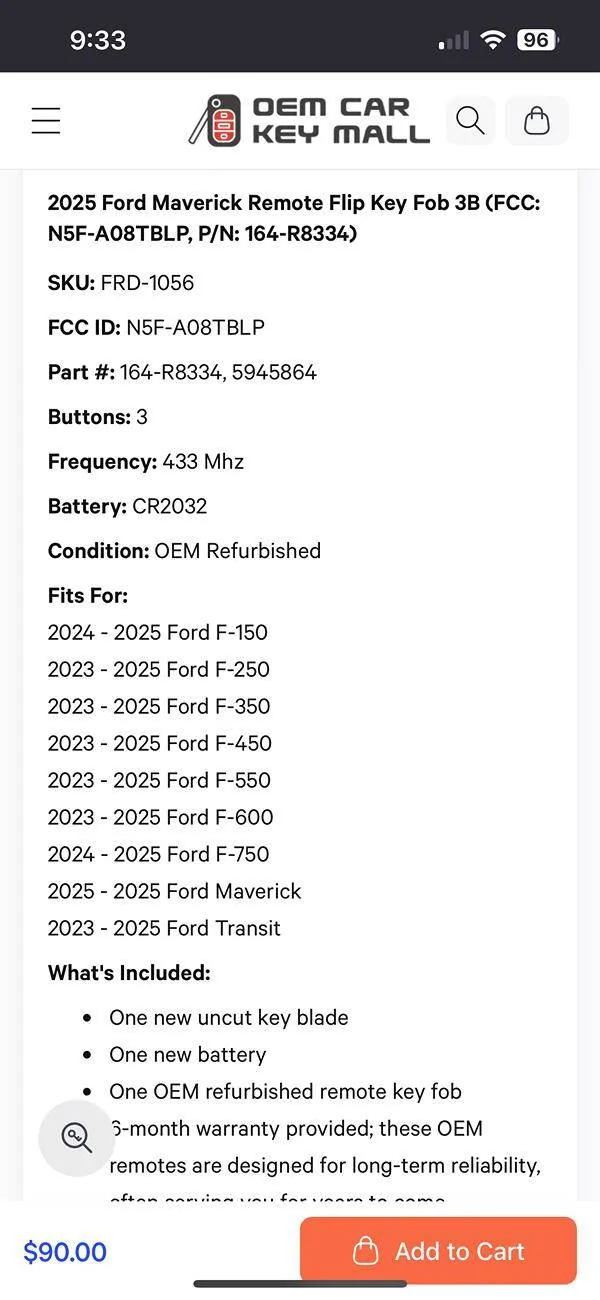Open the shopping bag cart icon
Image resolution: width=600 pixels, height=1300 pixels.
(x=537, y=121)
